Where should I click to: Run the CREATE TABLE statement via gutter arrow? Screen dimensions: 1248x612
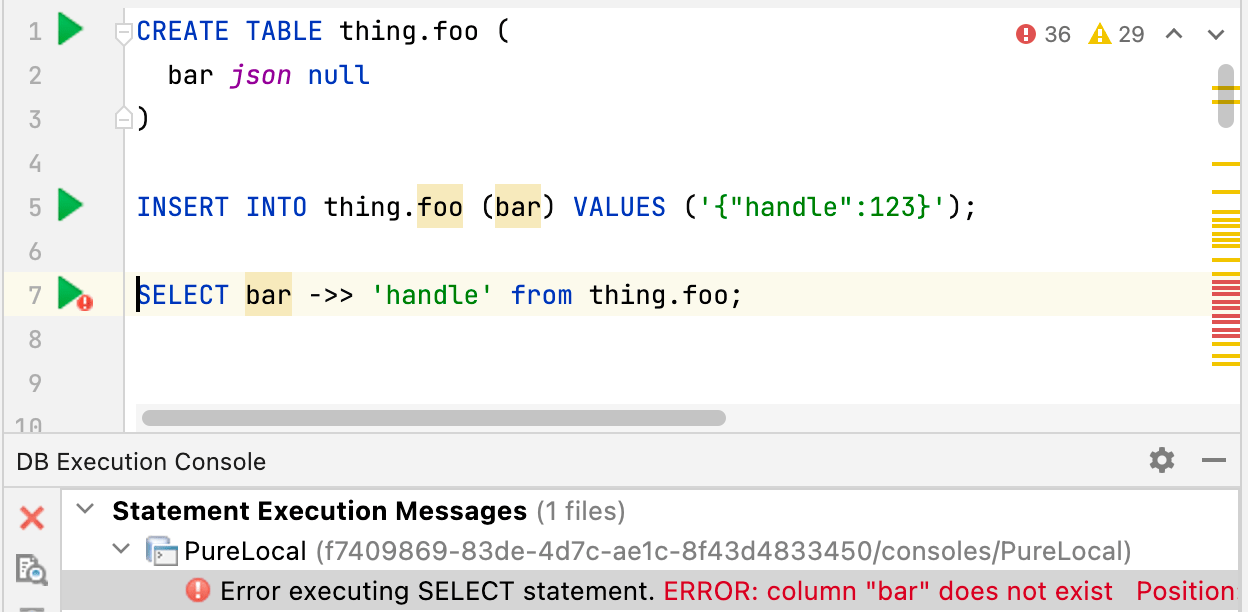pos(69,30)
